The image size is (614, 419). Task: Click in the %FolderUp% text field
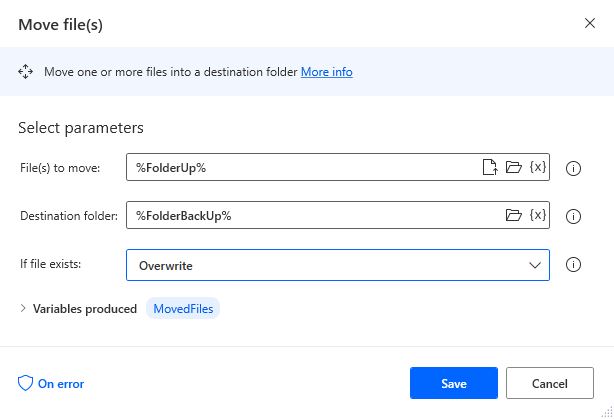(305, 167)
